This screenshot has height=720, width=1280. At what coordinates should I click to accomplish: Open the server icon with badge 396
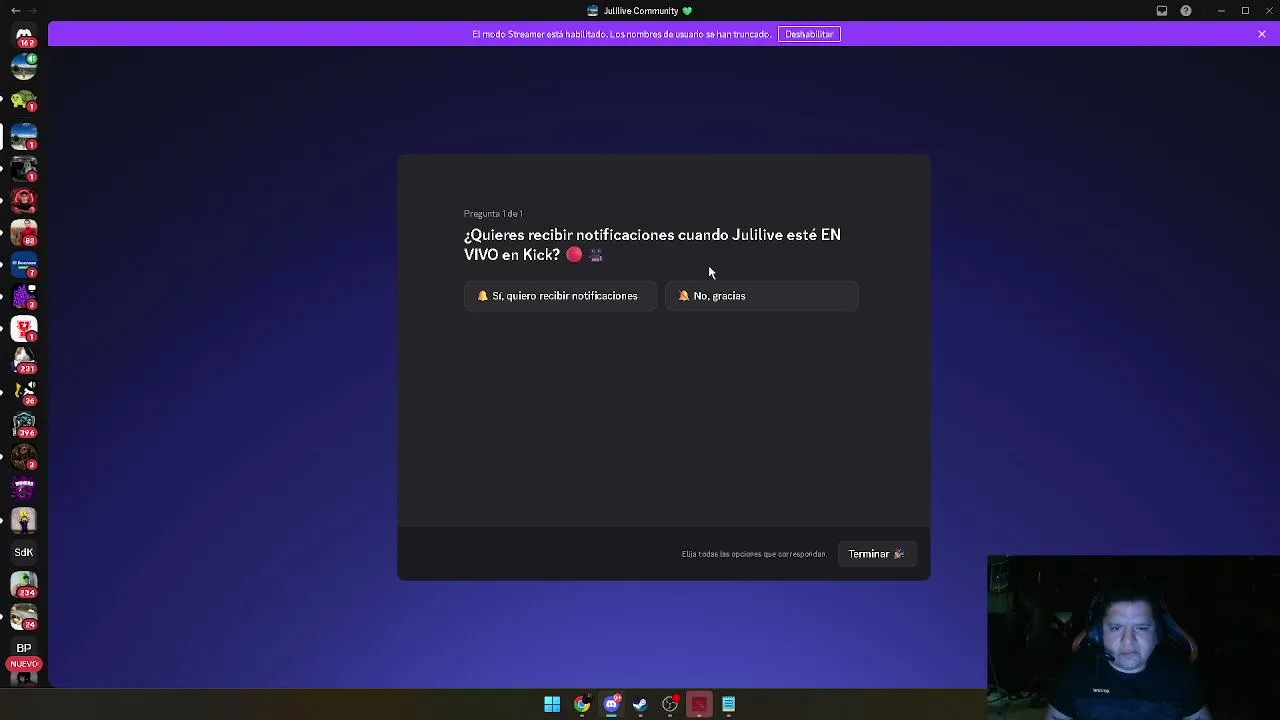tap(24, 424)
